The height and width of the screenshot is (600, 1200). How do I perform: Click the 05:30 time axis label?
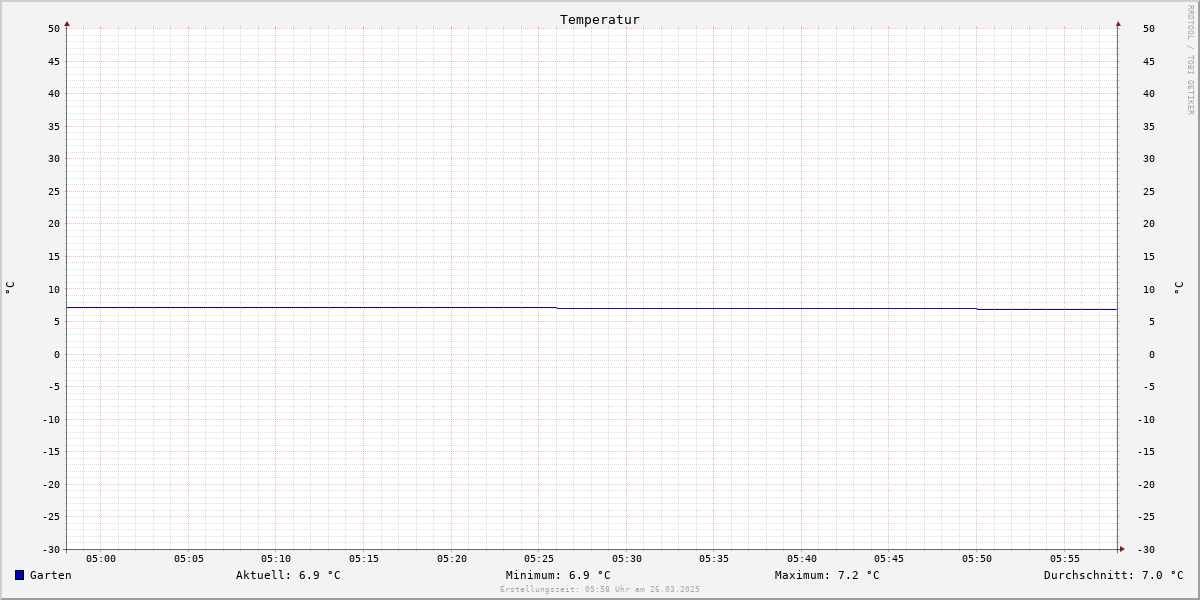627,558
